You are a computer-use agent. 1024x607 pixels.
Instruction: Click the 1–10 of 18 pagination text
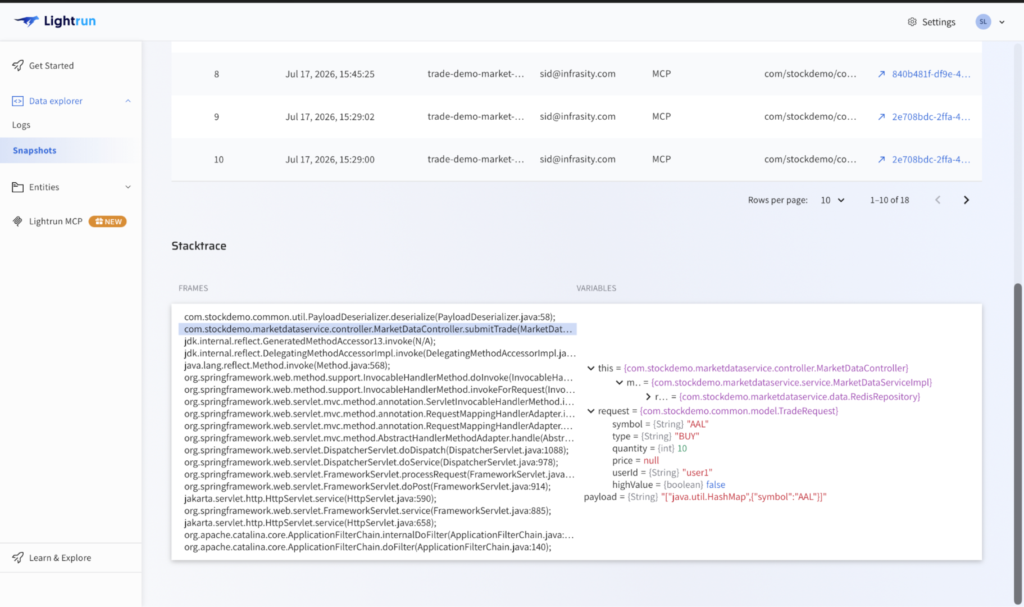pyautogui.click(x=889, y=200)
